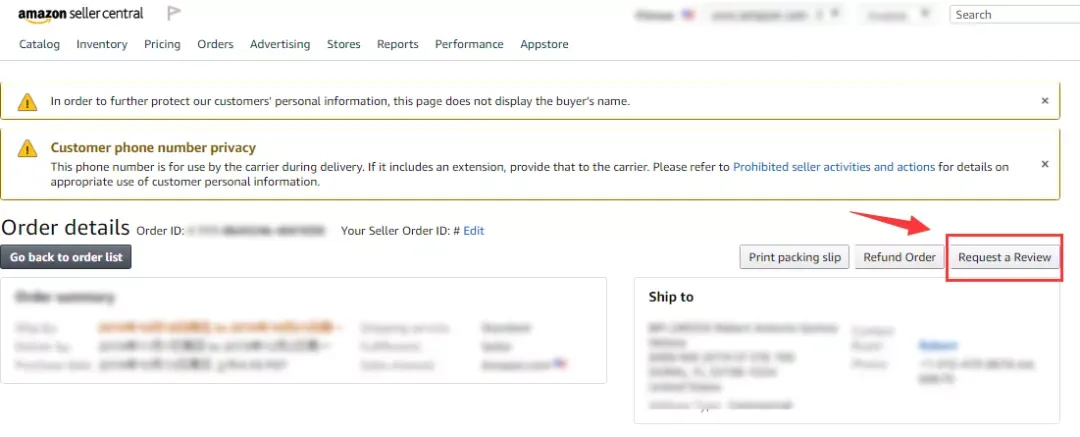The width and height of the screenshot is (1080, 437).
Task: Close the customer phone number privacy alert
Action: (x=1045, y=164)
